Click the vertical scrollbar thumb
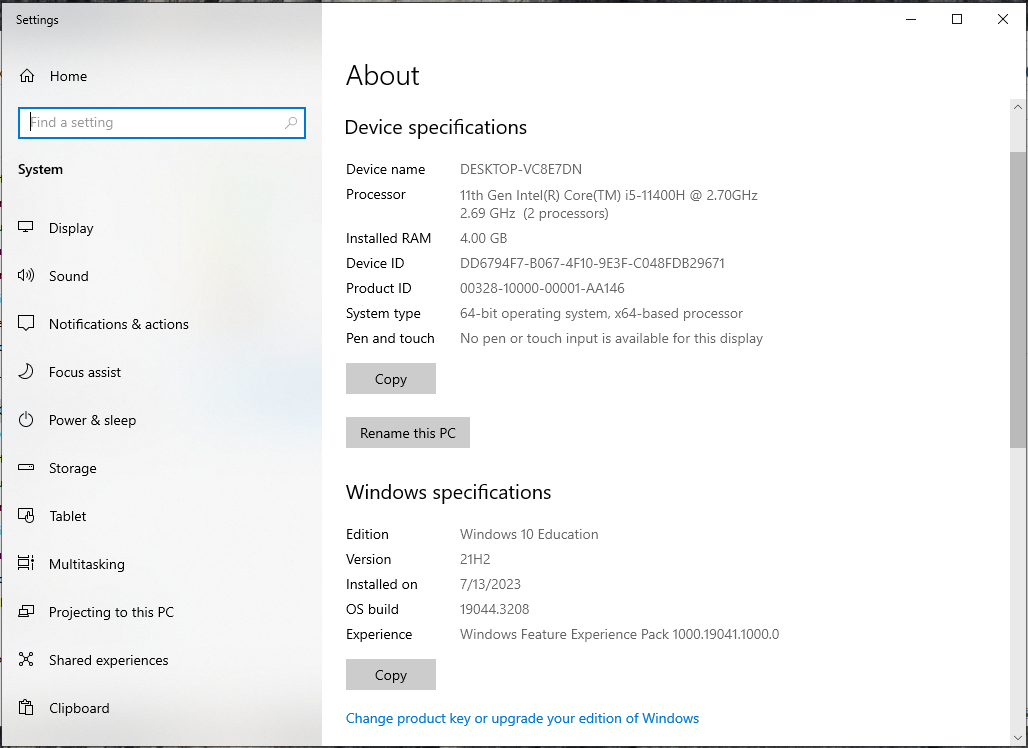Image resolution: width=1028 pixels, height=748 pixels. point(1018,299)
